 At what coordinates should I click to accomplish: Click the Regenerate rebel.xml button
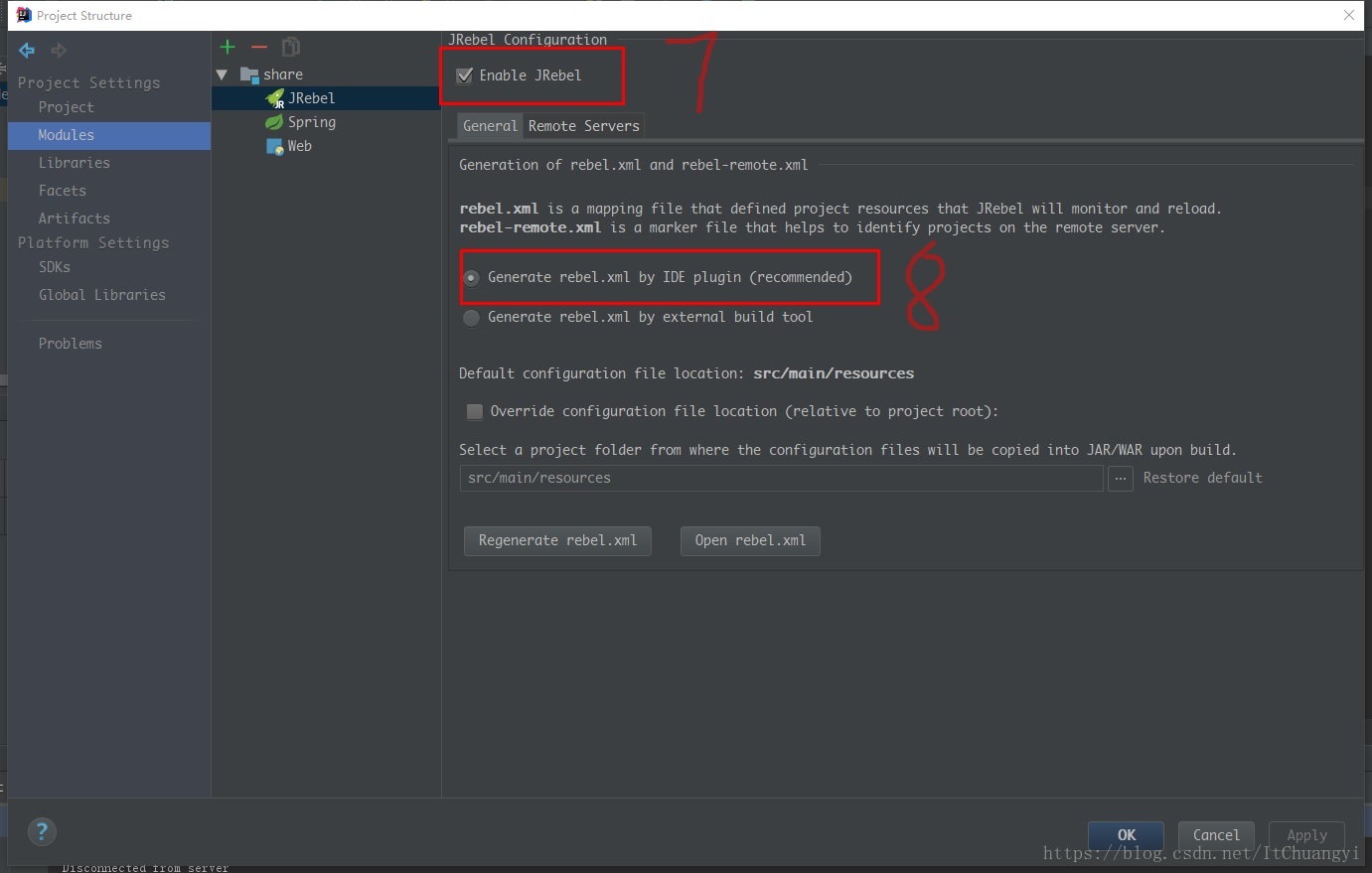click(557, 540)
